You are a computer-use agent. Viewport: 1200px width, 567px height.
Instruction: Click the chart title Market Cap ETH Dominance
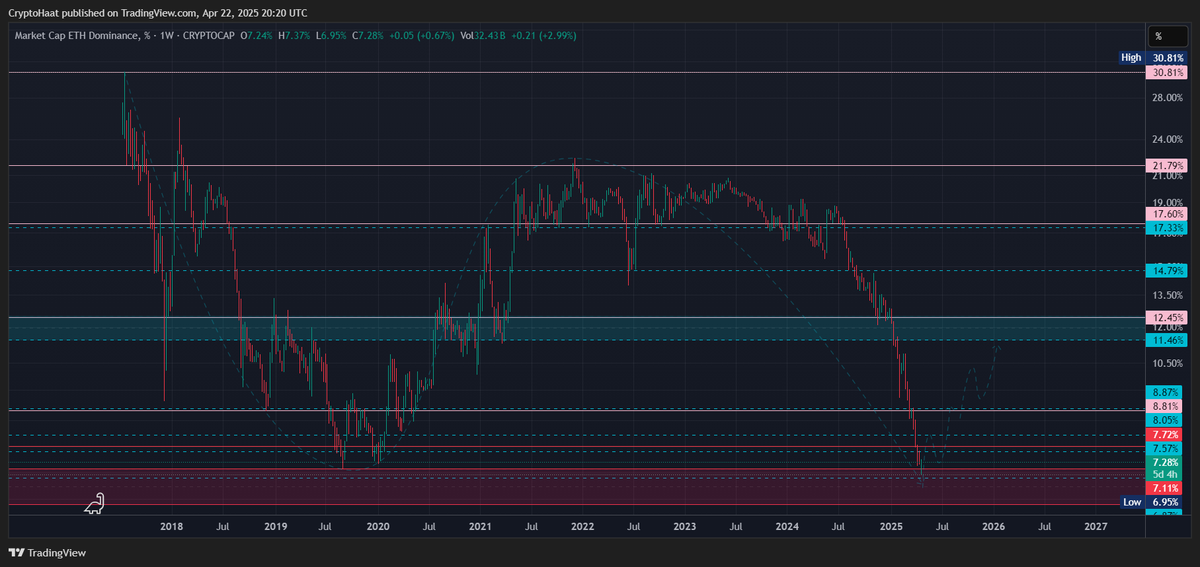77,36
